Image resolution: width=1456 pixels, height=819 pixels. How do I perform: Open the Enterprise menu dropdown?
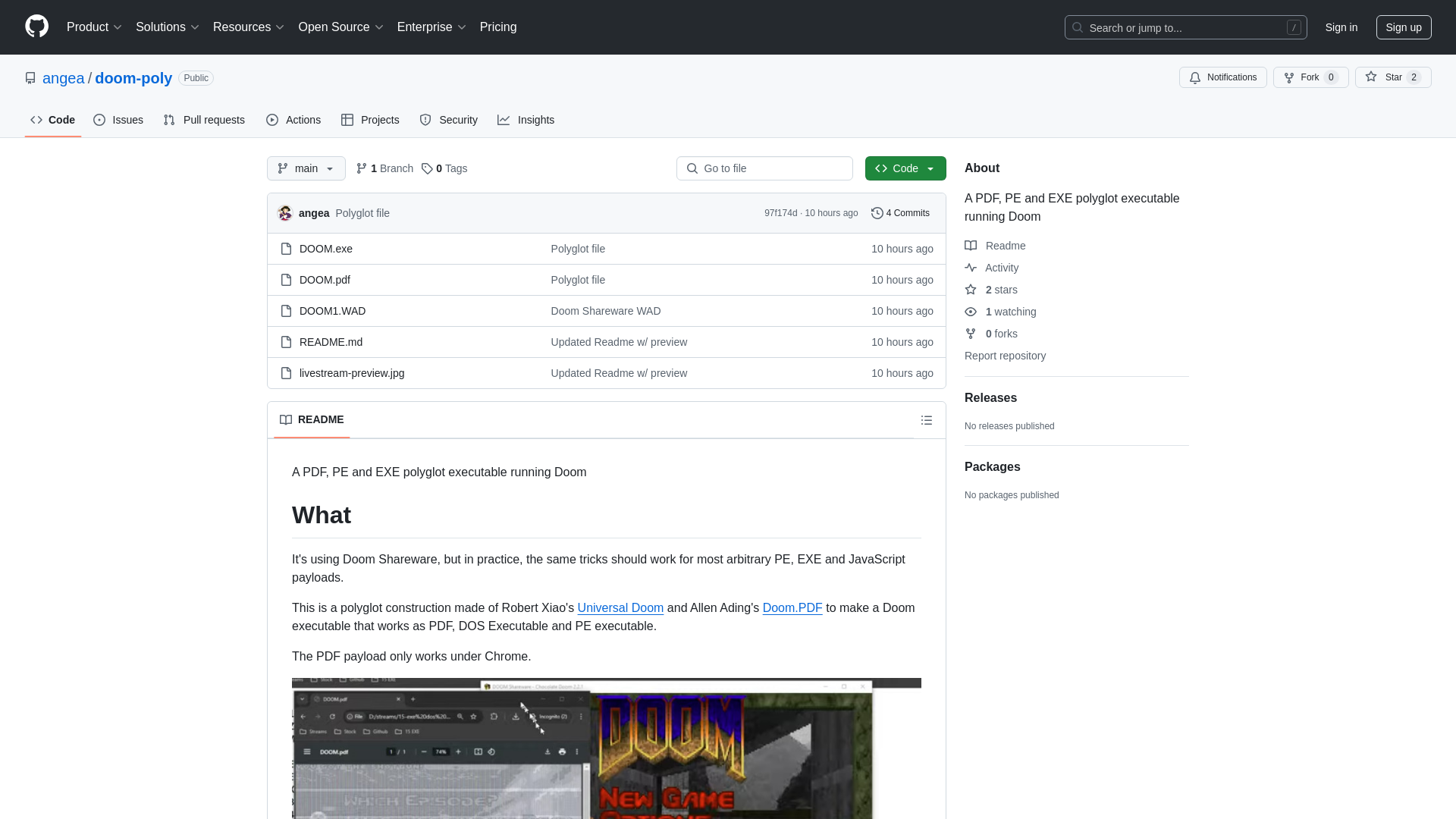(431, 27)
